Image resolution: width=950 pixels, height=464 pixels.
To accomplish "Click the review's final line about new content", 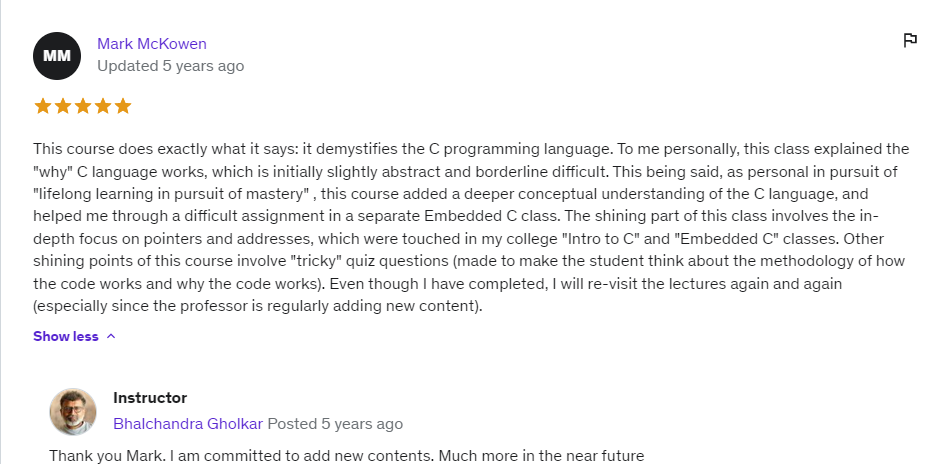I will [x=258, y=307].
